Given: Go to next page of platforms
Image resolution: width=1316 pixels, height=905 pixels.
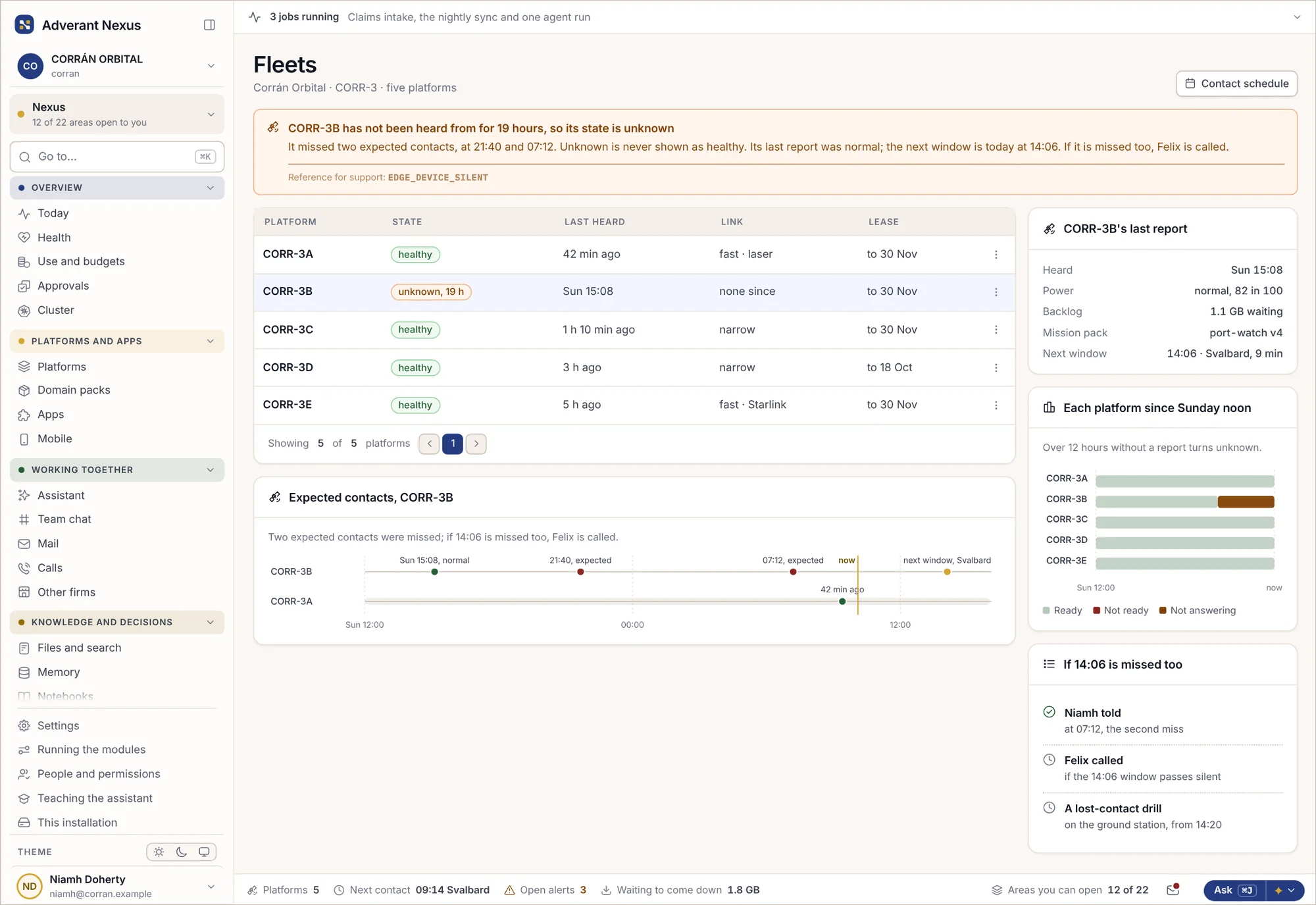Looking at the screenshot, I should point(476,444).
